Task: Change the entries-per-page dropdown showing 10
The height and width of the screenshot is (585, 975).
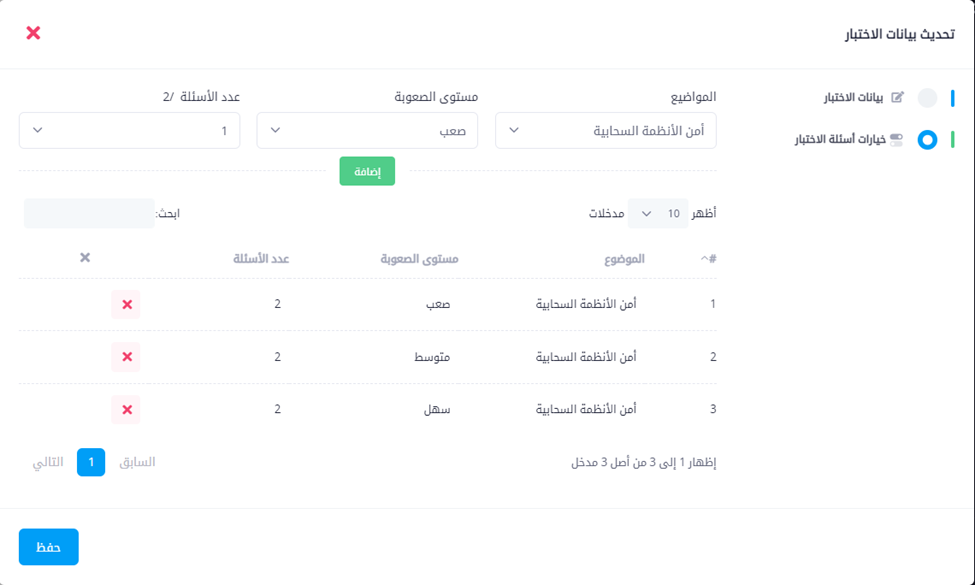Action: point(658,214)
